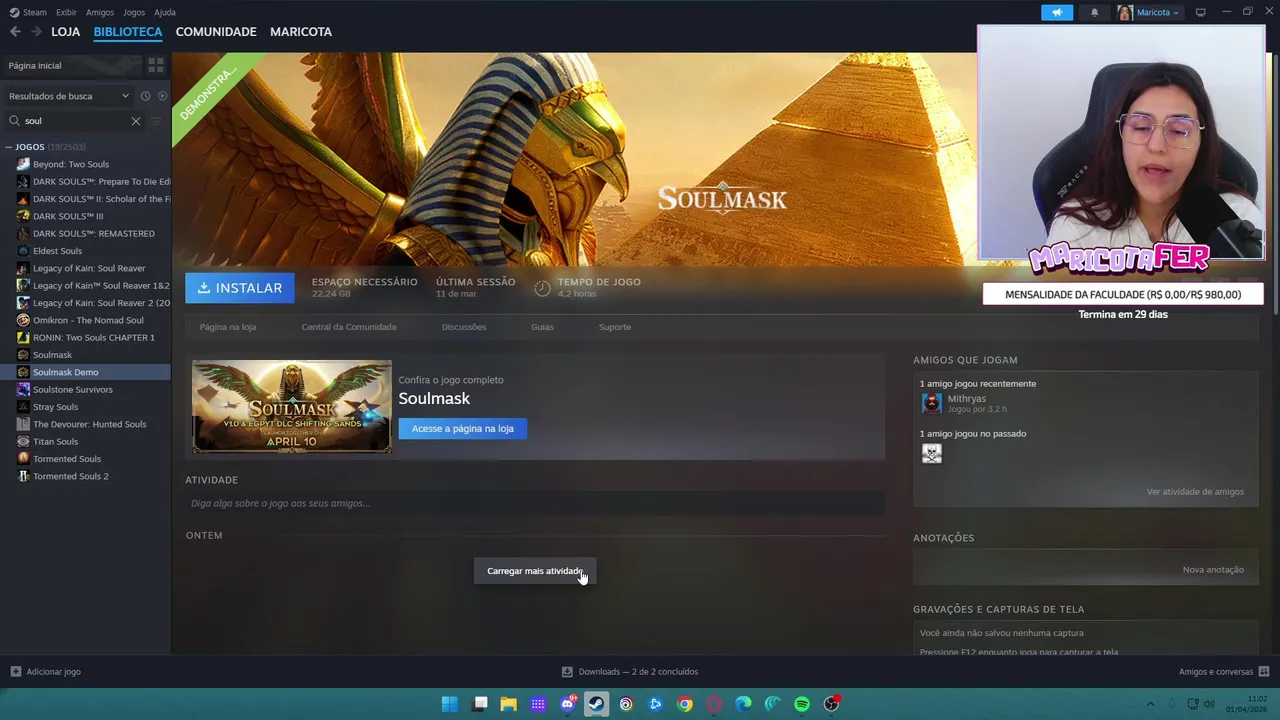
Task: Open the Jogos menu
Action: (x=134, y=12)
